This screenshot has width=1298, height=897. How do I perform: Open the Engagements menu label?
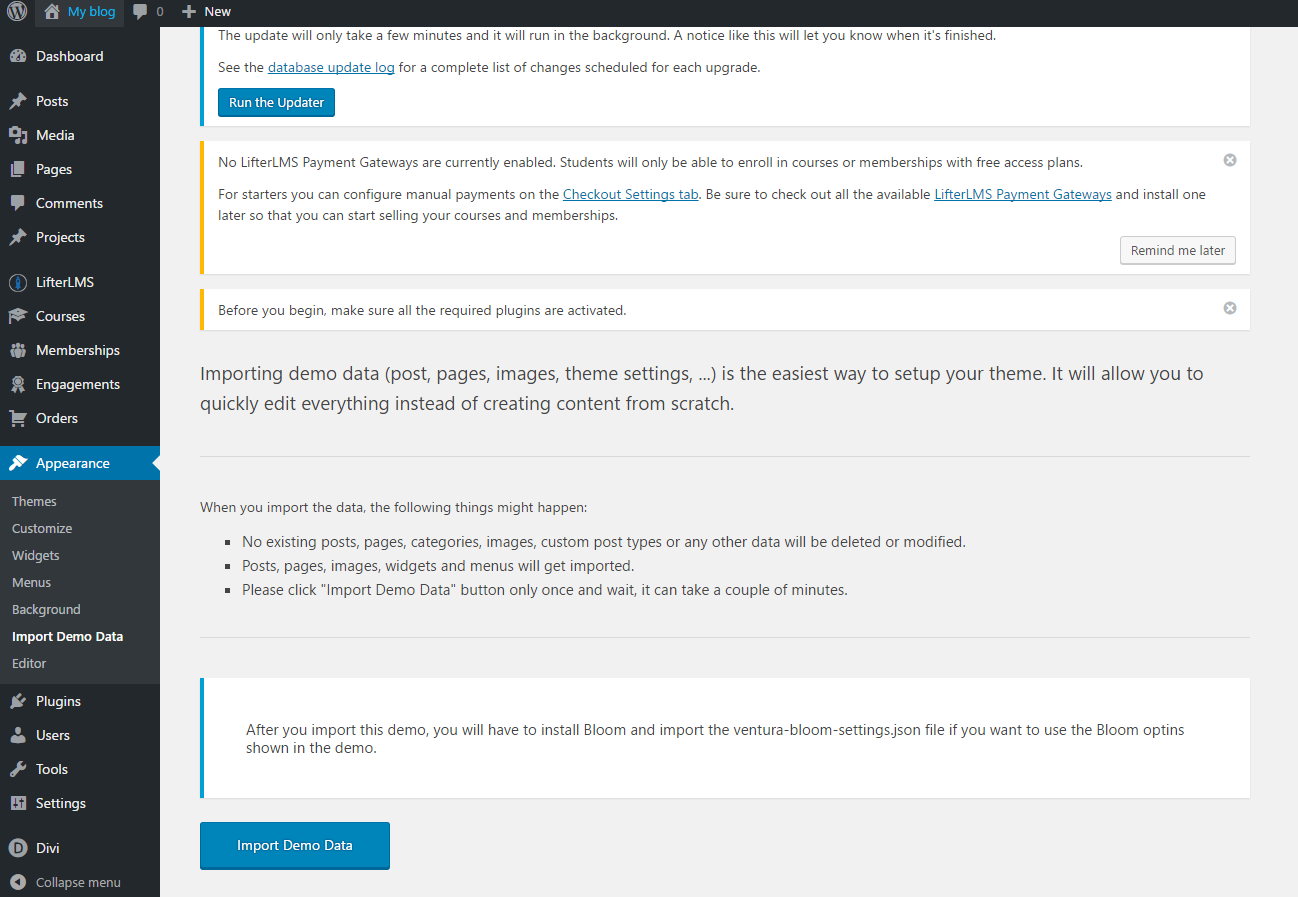[78, 384]
